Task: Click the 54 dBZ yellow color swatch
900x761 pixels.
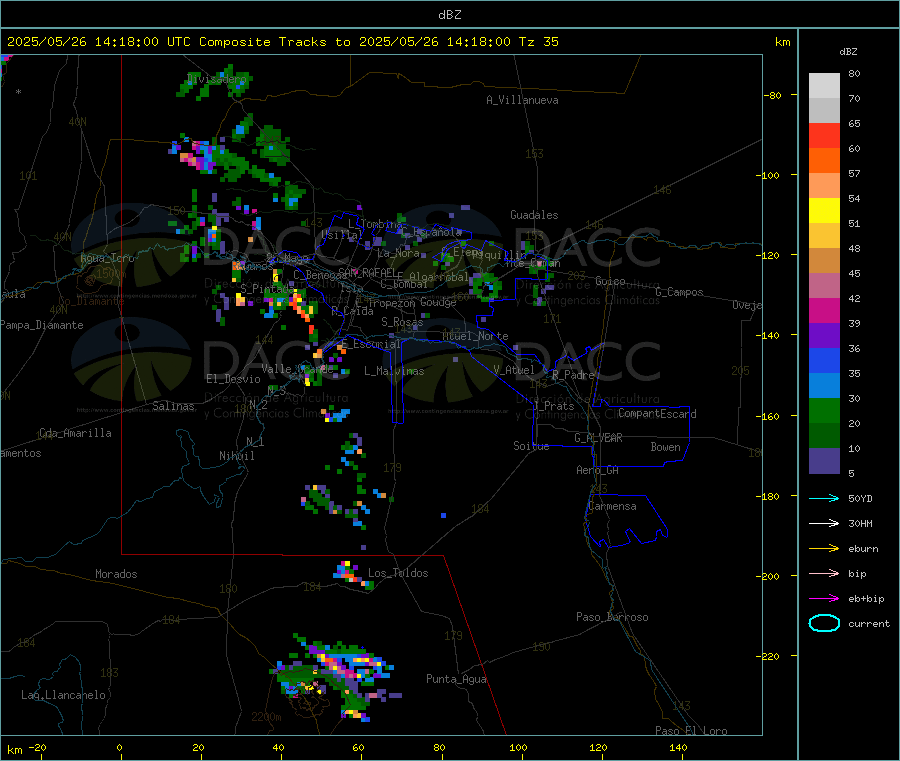Action: (x=824, y=211)
